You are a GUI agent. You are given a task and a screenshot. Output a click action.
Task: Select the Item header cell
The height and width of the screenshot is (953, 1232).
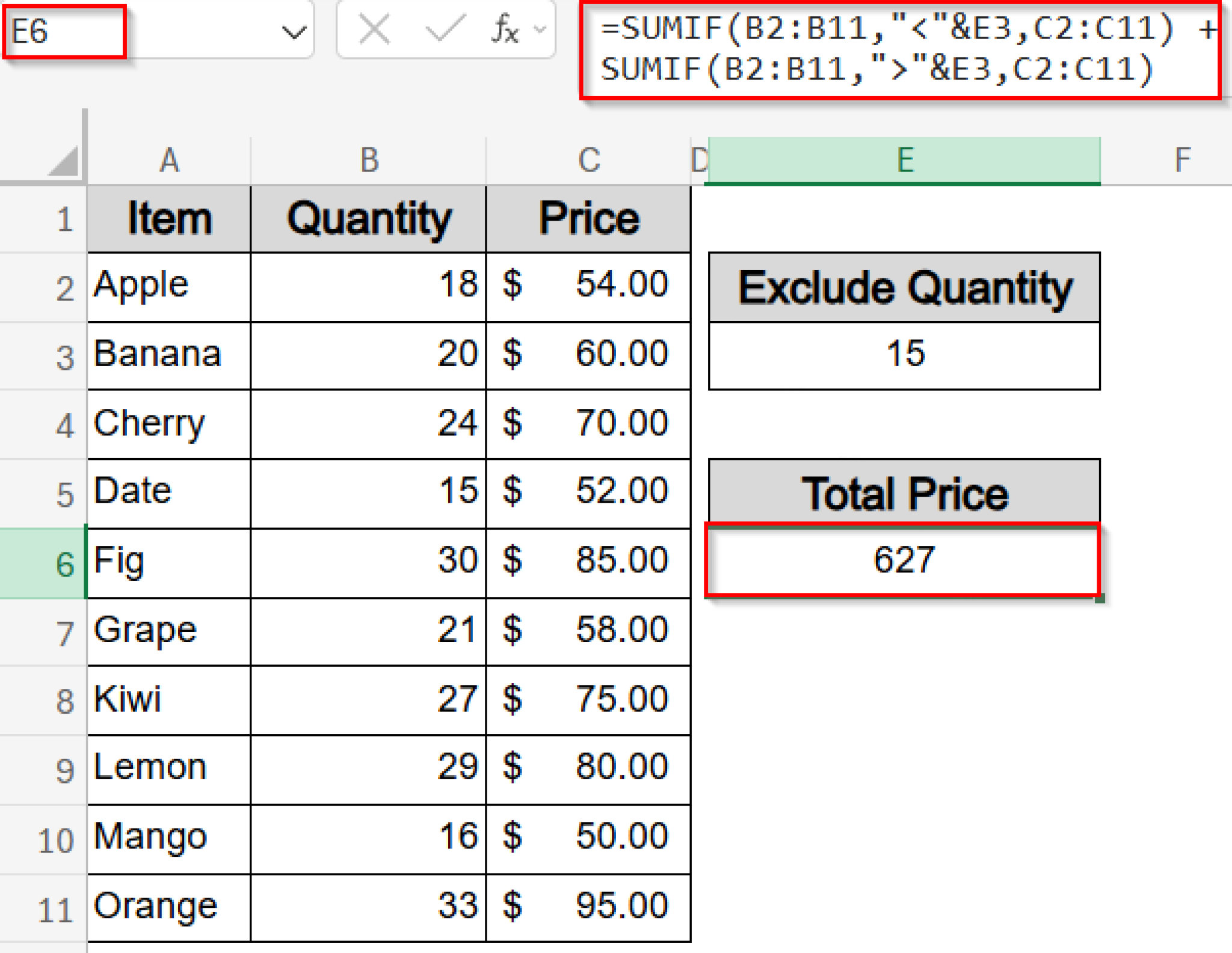click(168, 218)
